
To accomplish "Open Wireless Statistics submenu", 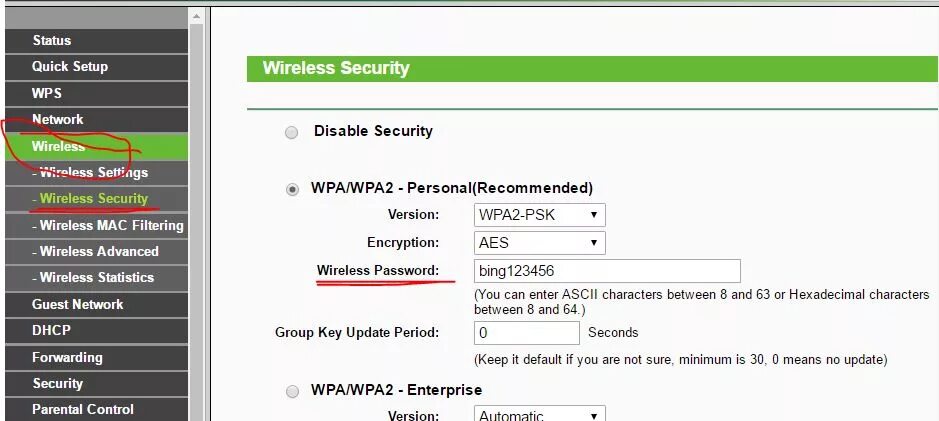I will [96, 277].
